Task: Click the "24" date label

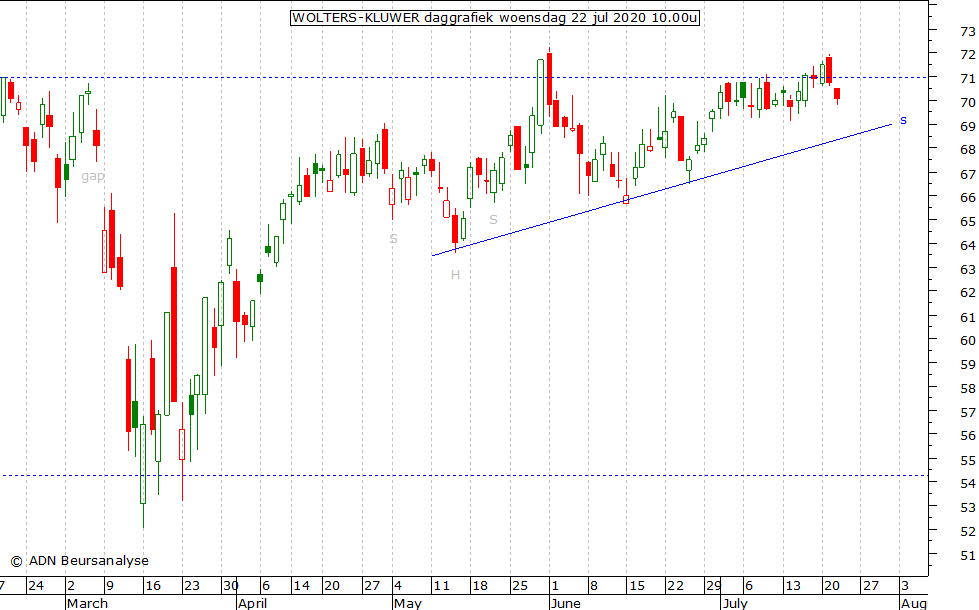Action: click(36, 586)
